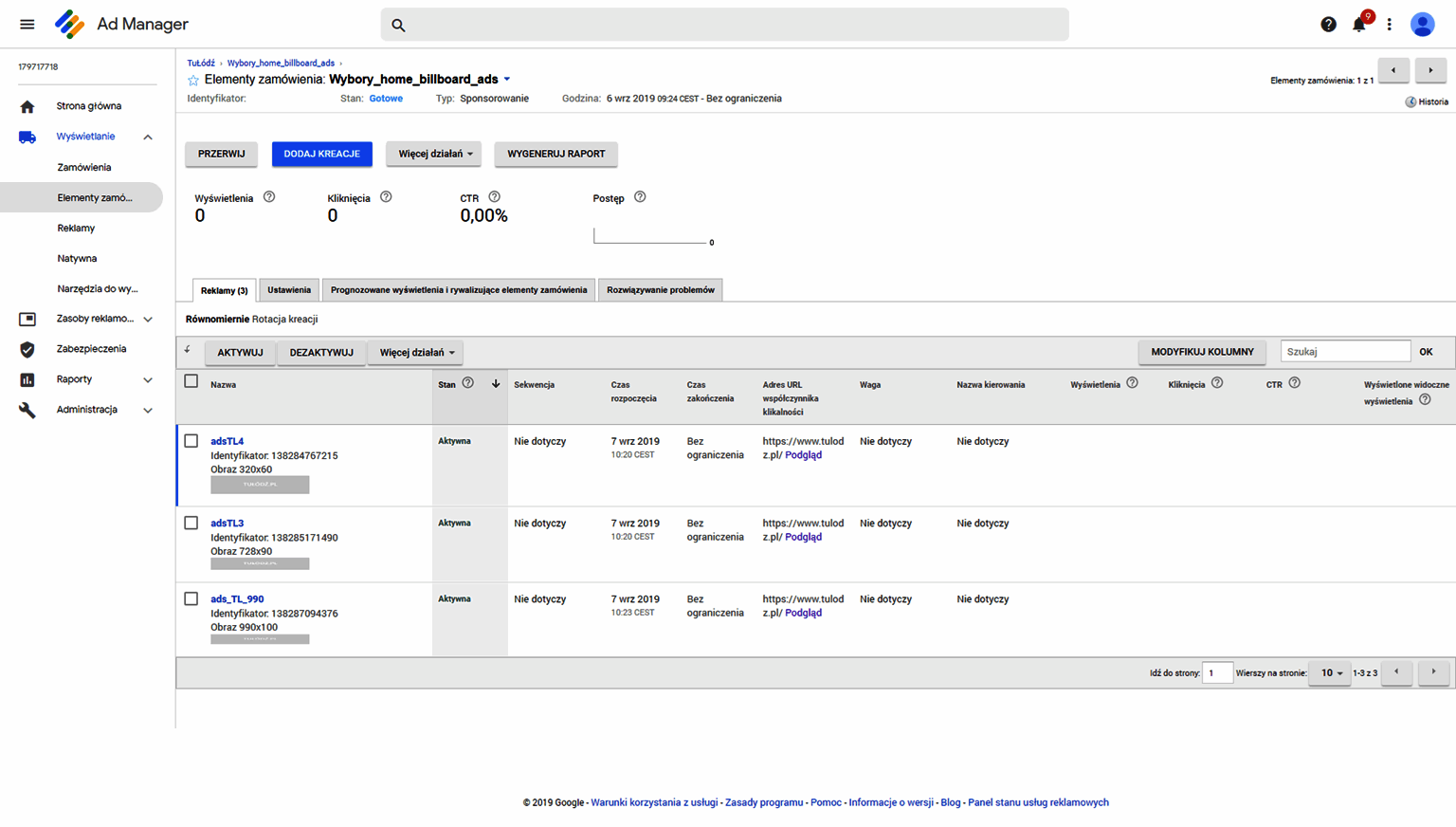1456x827 pixels.
Task: Open Więcej działań dropdown next to Dodaj kreacje
Action: [x=434, y=154]
